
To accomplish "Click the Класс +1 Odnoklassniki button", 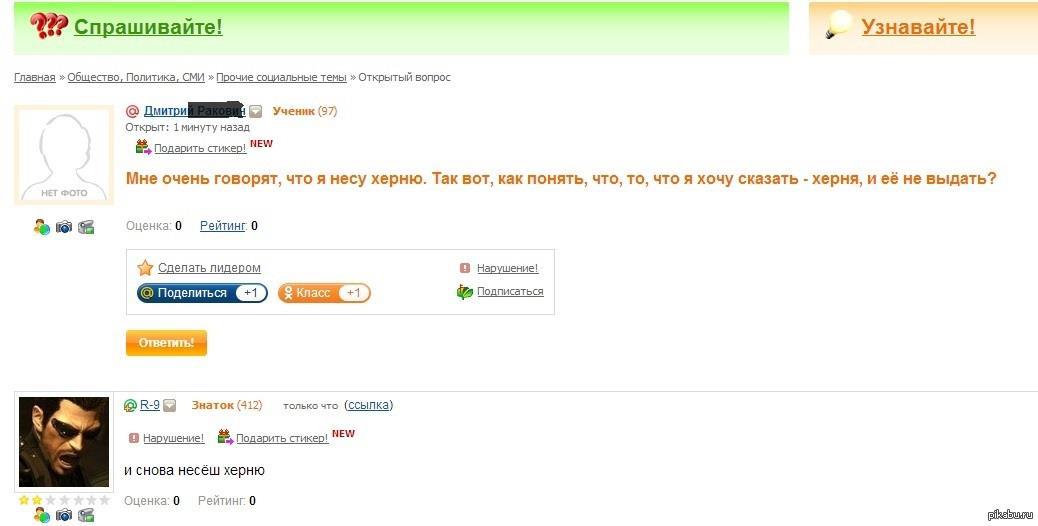I will click(324, 292).
